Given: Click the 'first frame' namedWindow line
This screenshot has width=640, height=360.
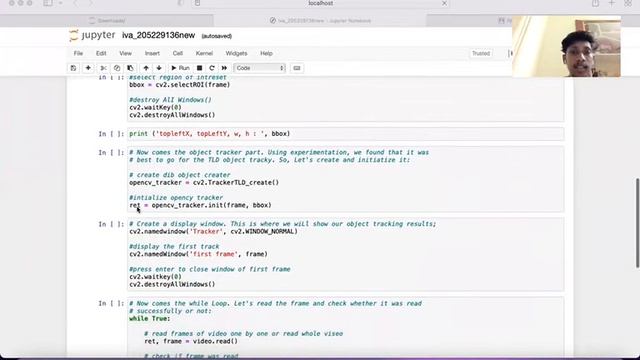Looking at the screenshot, I should pyautogui.click(x=198, y=254).
